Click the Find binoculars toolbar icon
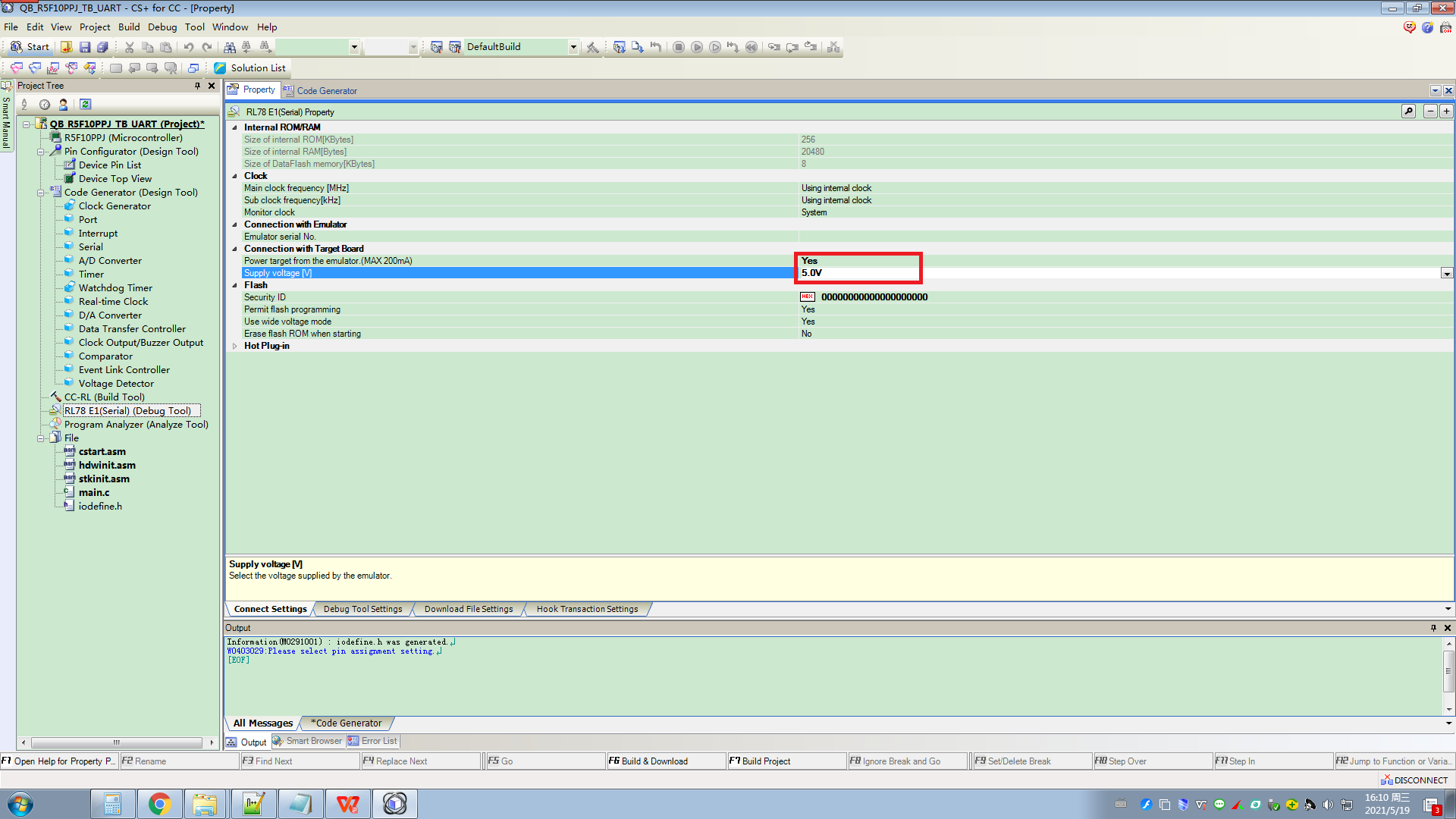This screenshot has width=1456, height=819. pyautogui.click(x=229, y=47)
